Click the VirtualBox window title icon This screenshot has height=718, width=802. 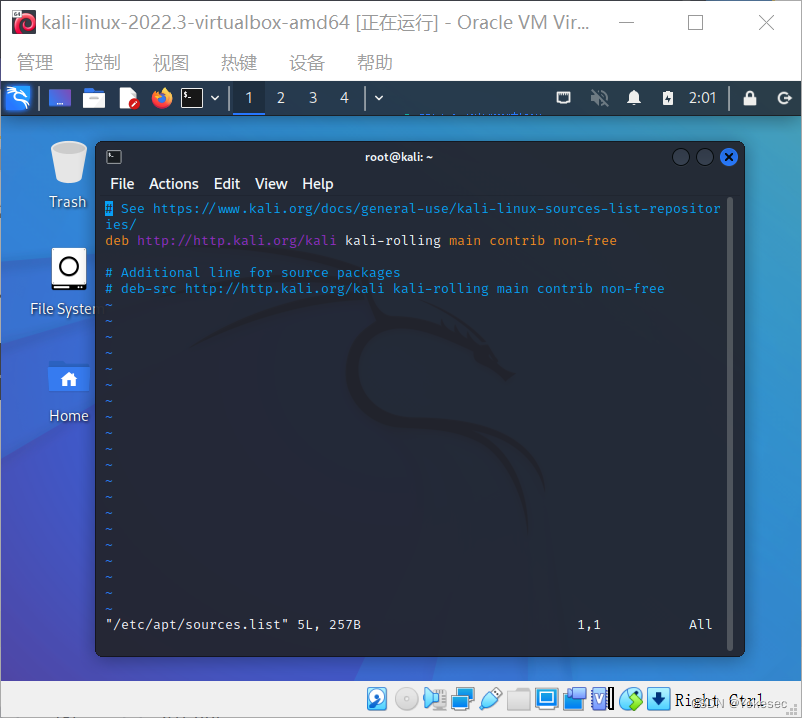point(24,23)
